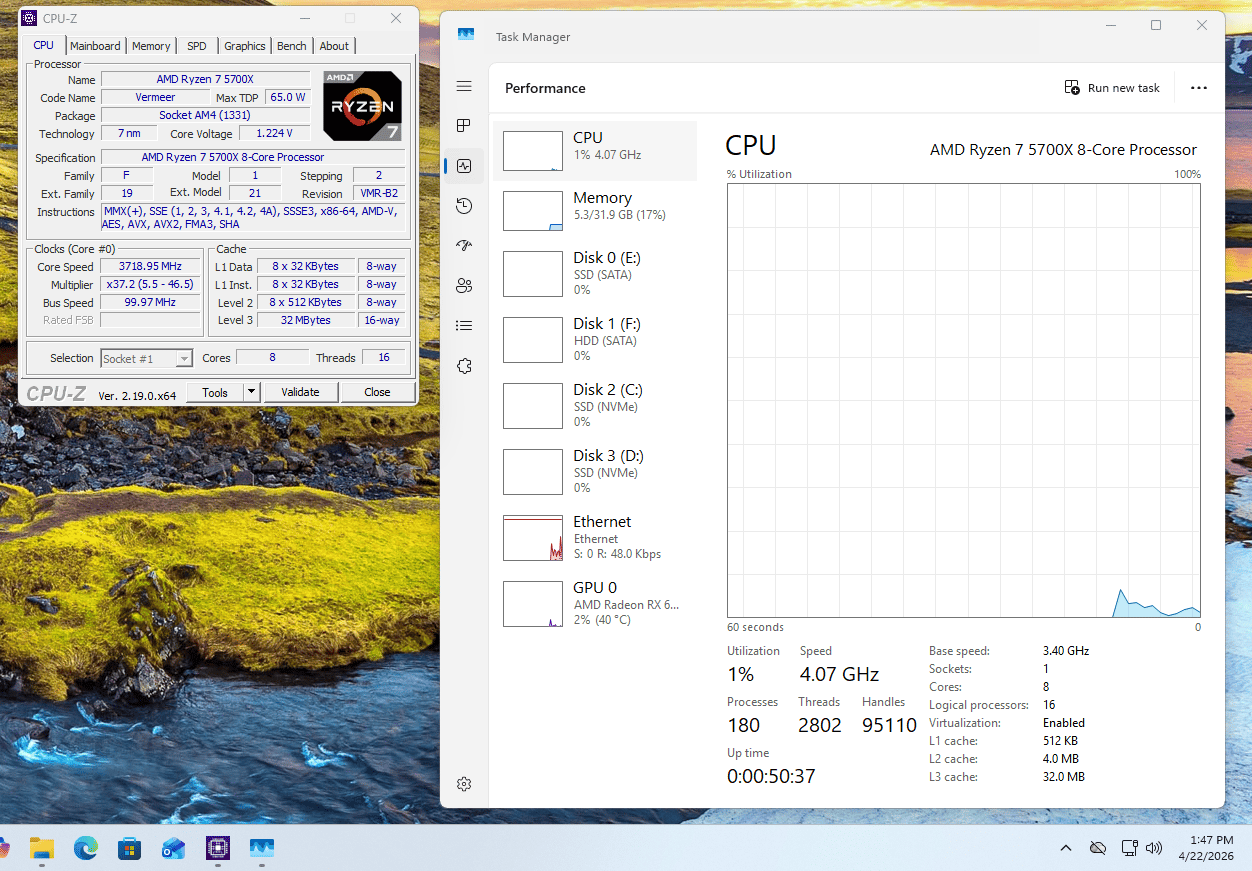Open Outlook from taskbar
The width and height of the screenshot is (1252, 871).
click(x=173, y=849)
